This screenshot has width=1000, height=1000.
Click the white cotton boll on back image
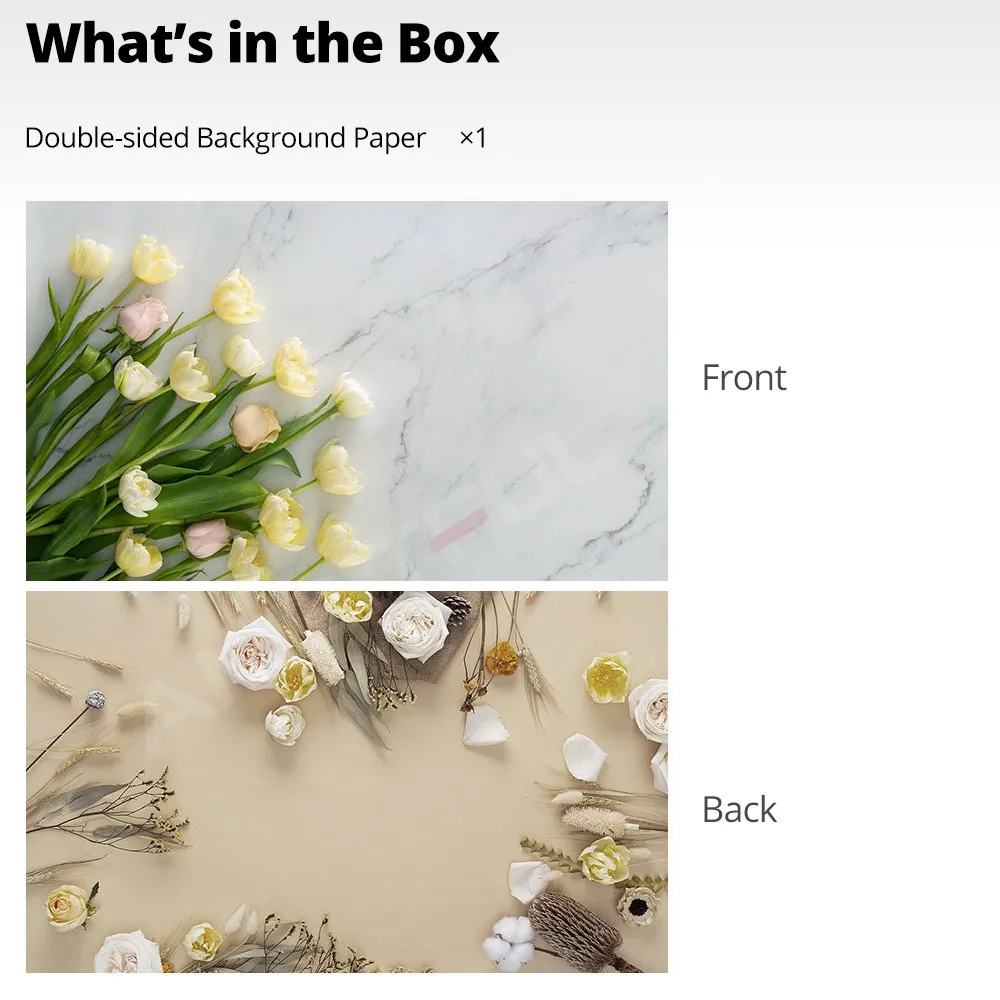pos(508,938)
